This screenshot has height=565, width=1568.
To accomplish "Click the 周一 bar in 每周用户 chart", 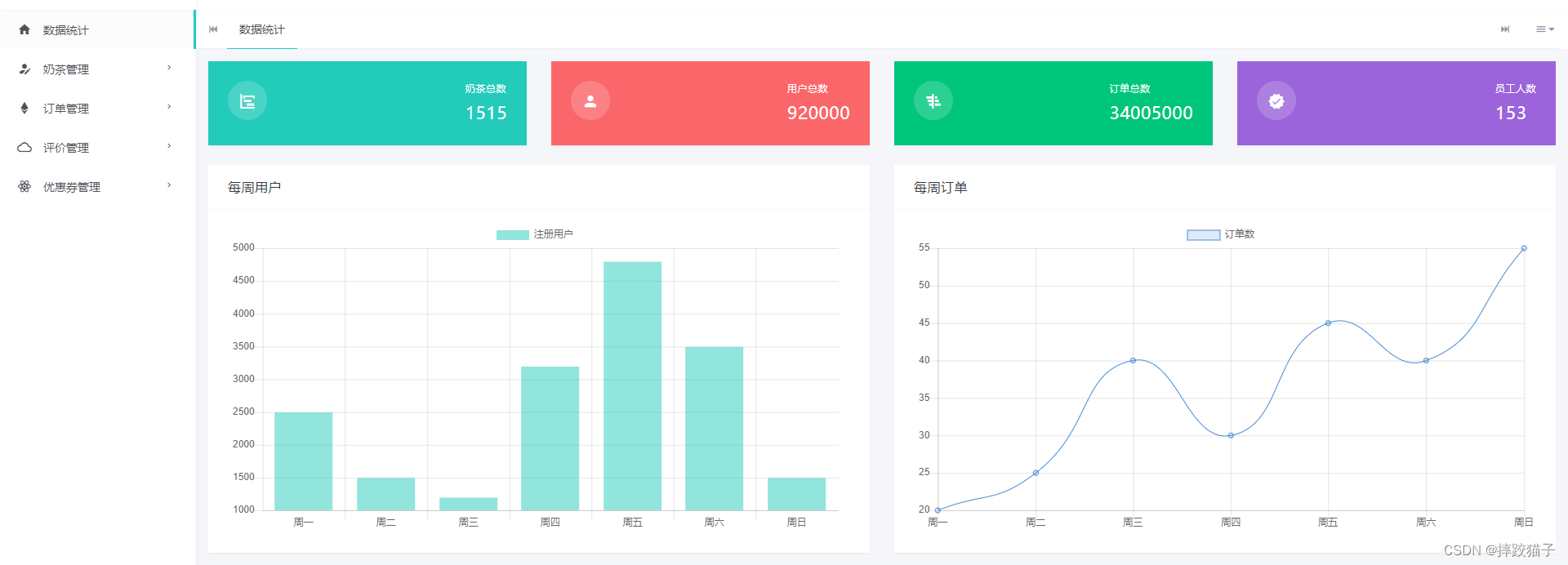I will 304,461.
